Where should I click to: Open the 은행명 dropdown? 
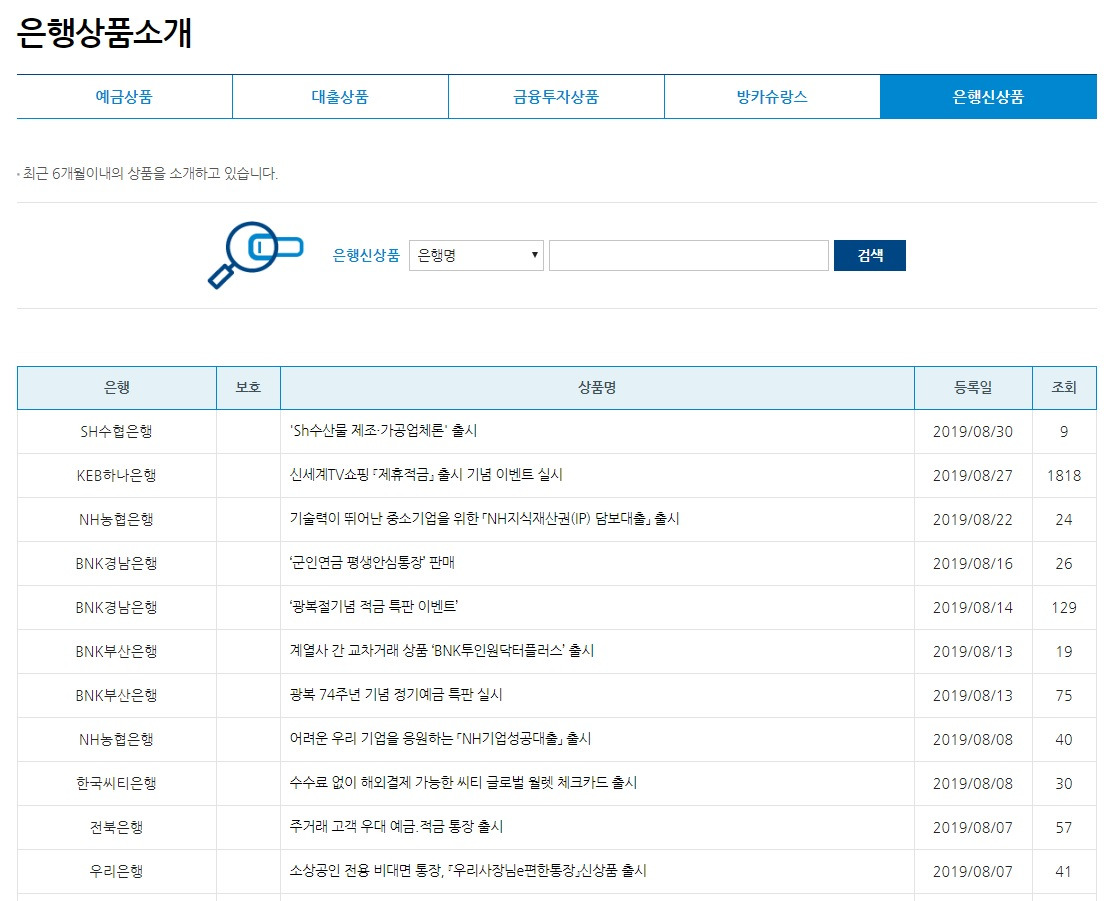click(477, 256)
